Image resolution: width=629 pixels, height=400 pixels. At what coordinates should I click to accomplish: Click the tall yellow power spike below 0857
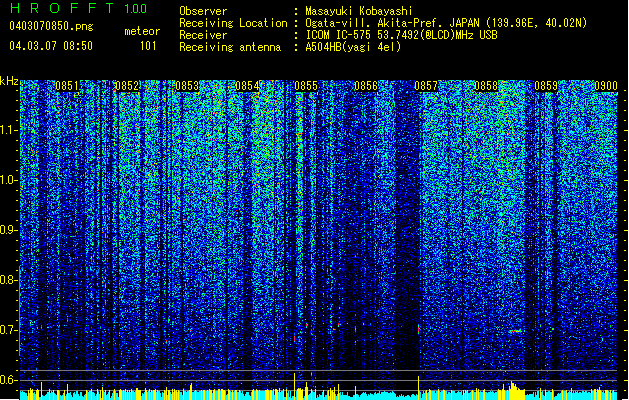click(x=418, y=388)
